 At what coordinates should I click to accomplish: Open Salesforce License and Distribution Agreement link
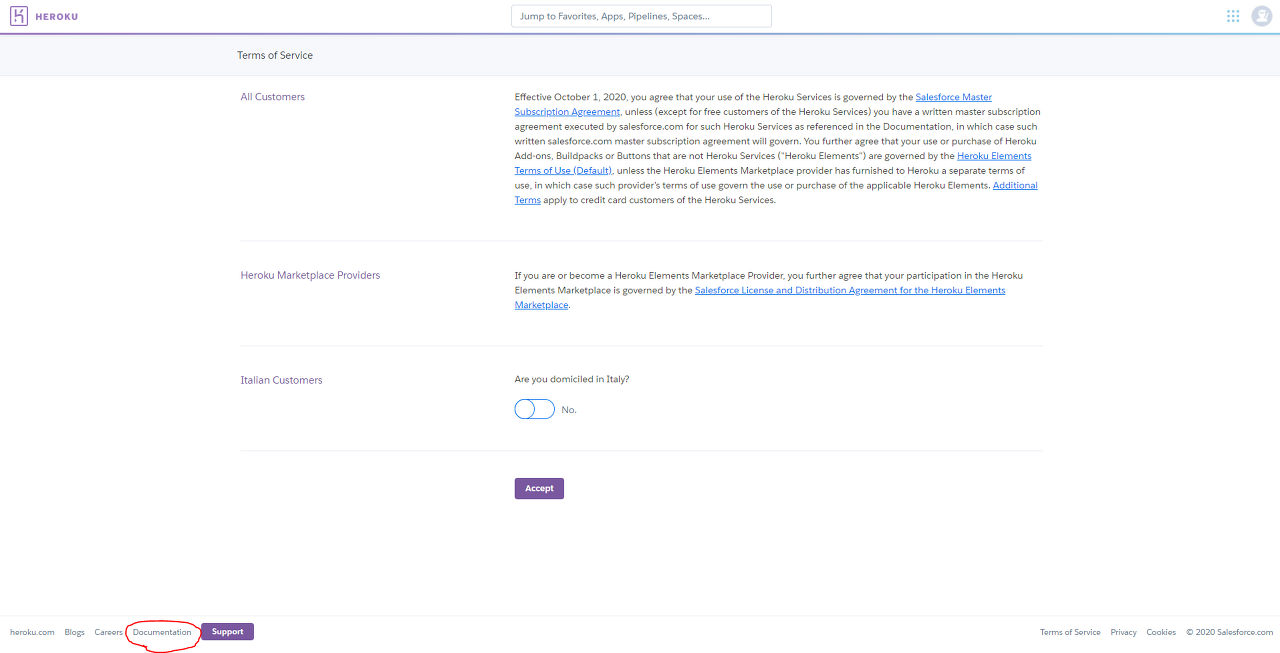click(760, 297)
